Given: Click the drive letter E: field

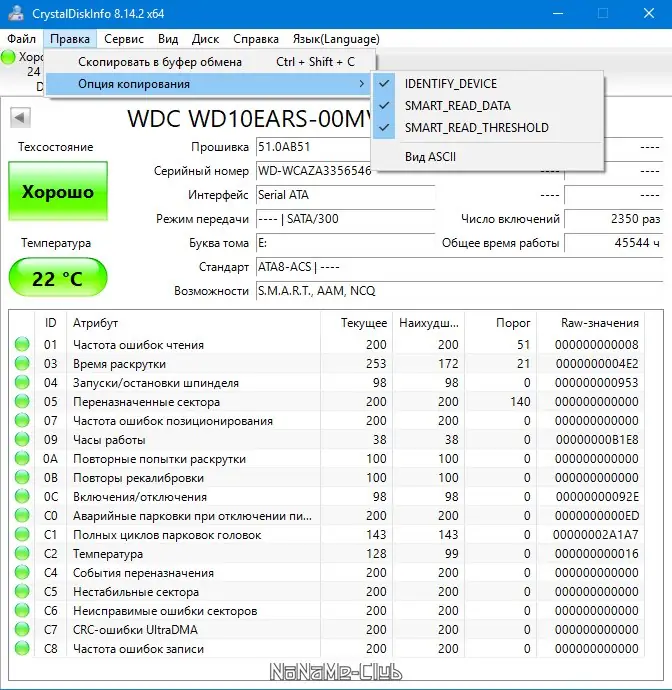Looking at the screenshot, I should pyautogui.click(x=345, y=243).
